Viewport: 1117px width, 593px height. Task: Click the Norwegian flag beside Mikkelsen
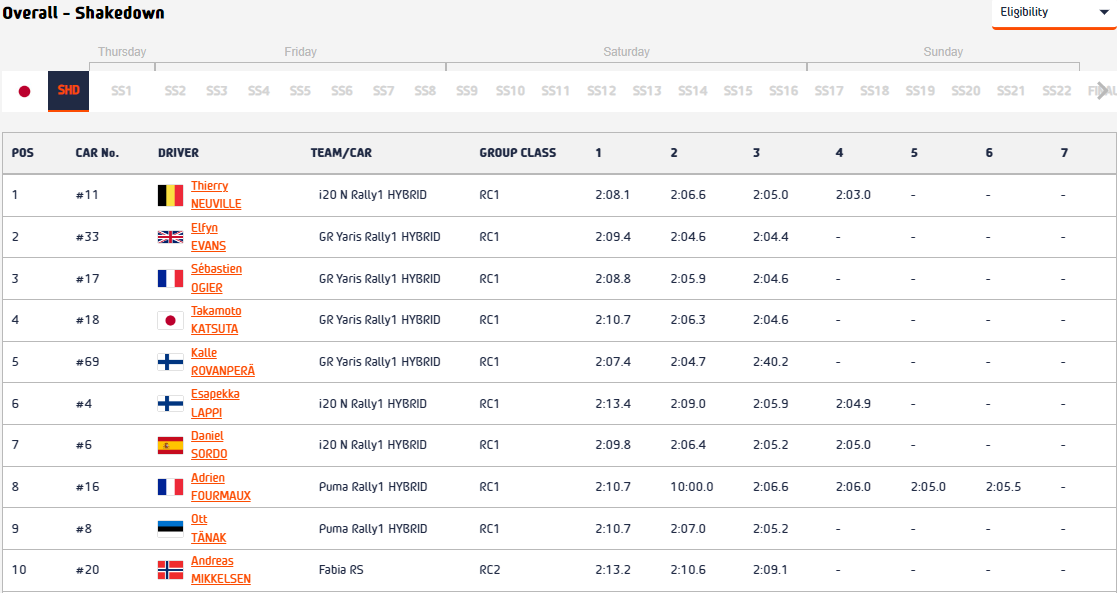[x=170, y=570]
